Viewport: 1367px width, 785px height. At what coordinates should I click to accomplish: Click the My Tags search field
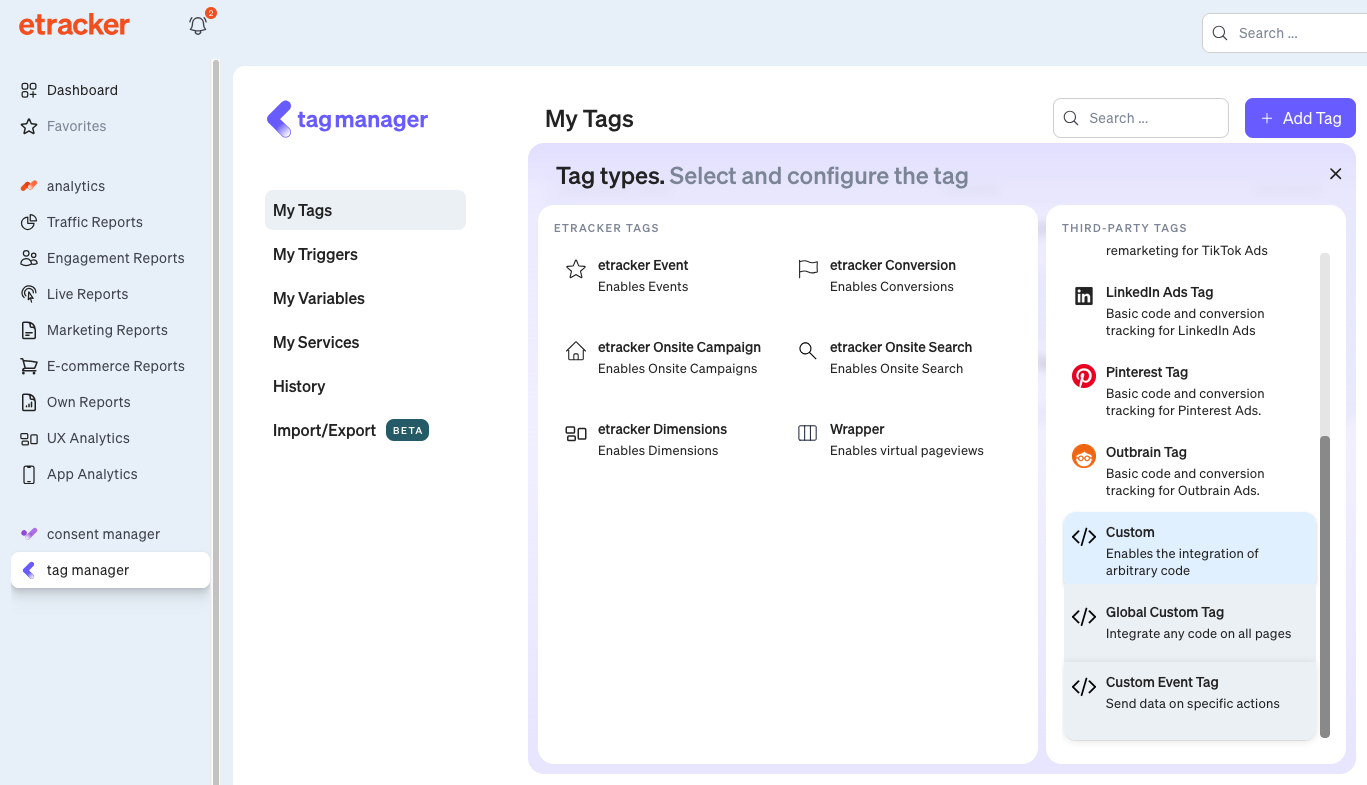tap(1141, 118)
